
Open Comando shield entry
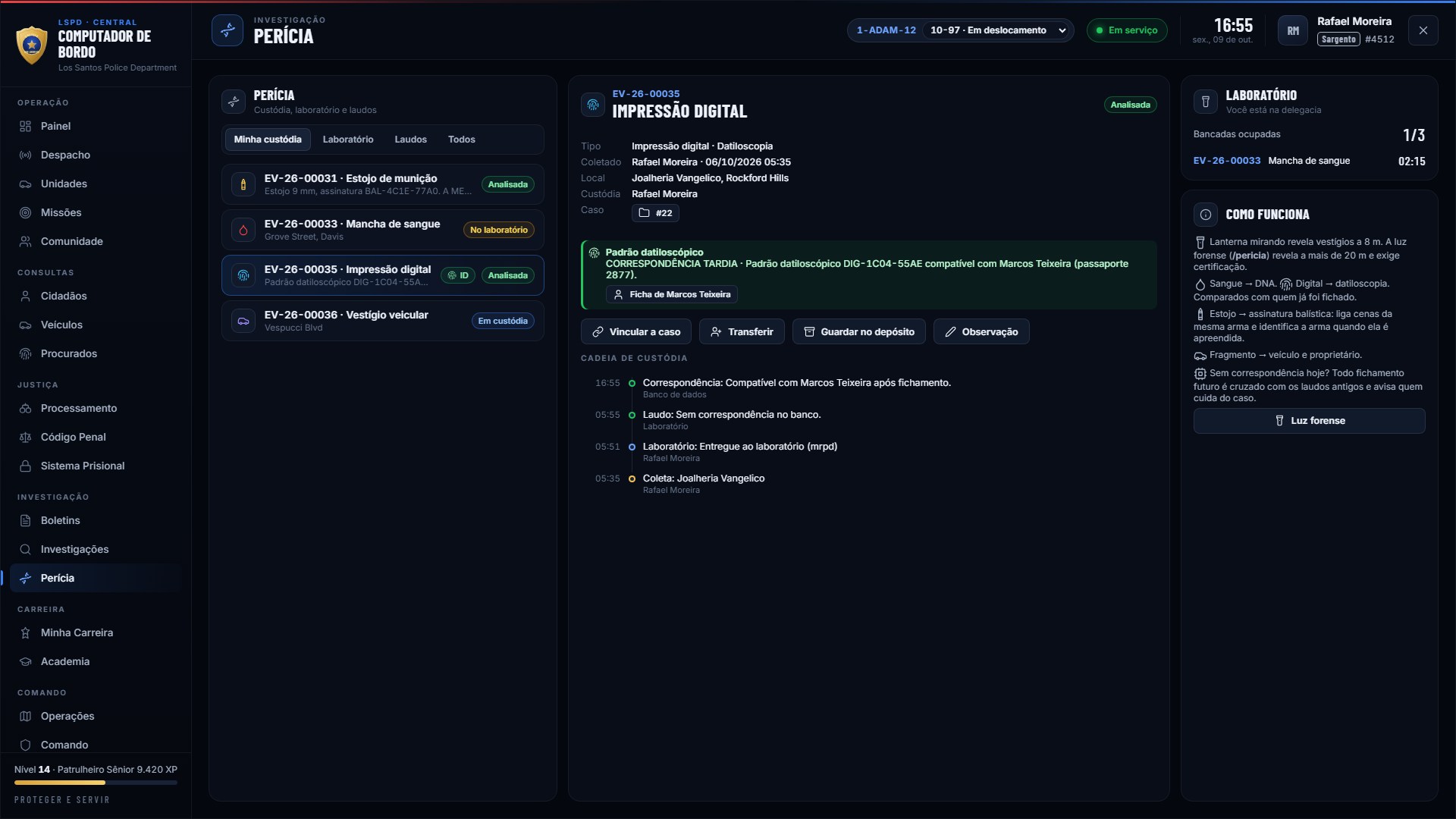pos(96,745)
